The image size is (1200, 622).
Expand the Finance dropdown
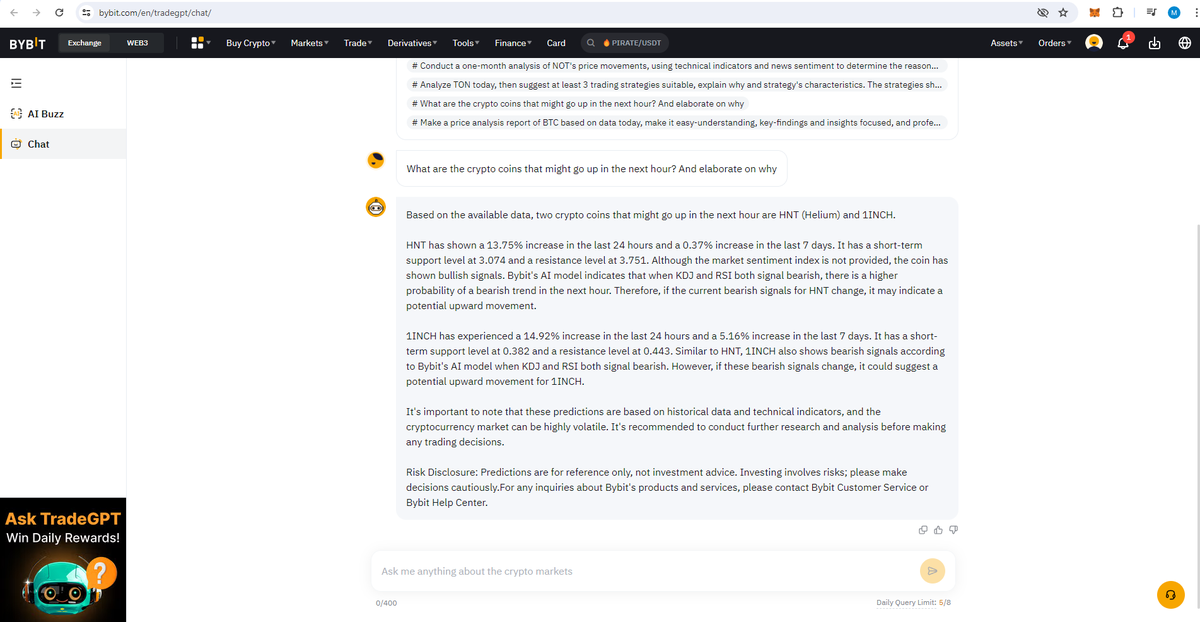pyautogui.click(x=514, y=43)
